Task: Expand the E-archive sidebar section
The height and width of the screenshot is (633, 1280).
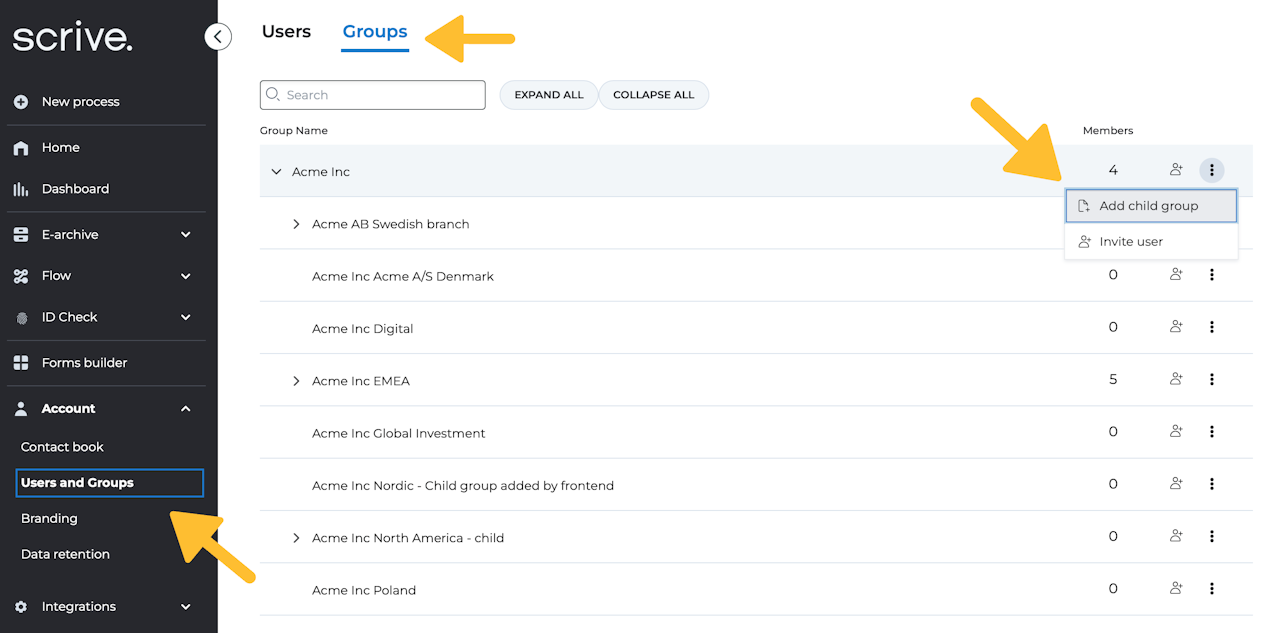Action: [x=185, y=235]
